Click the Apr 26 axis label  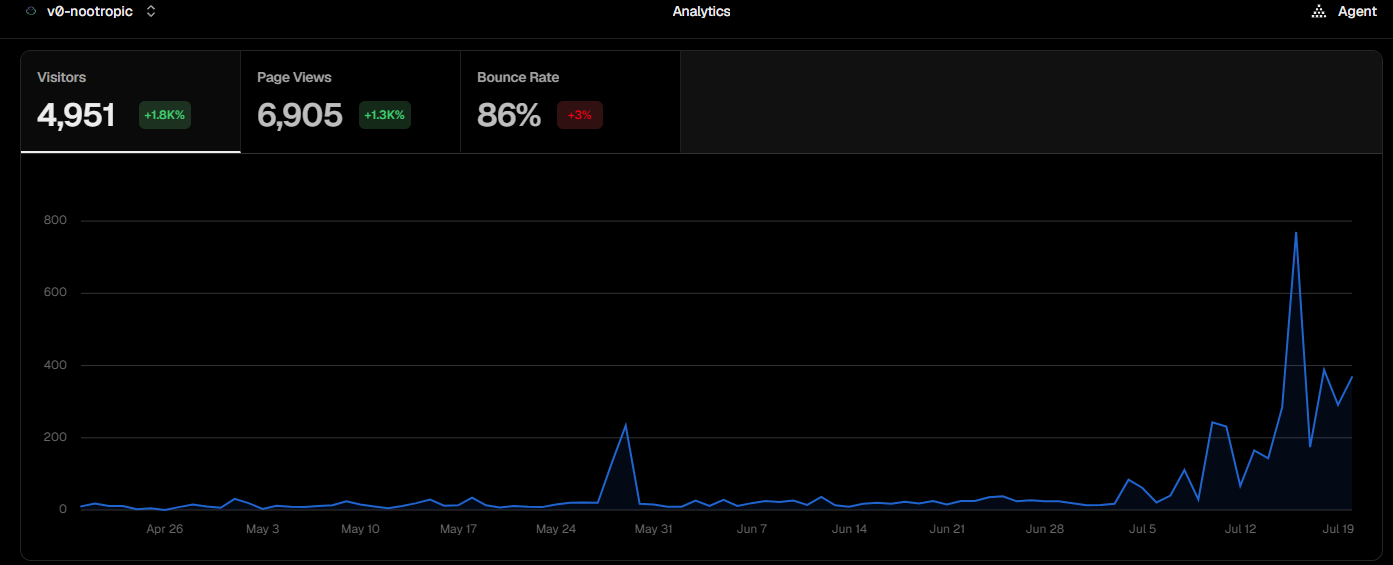[x=164, y=529]
